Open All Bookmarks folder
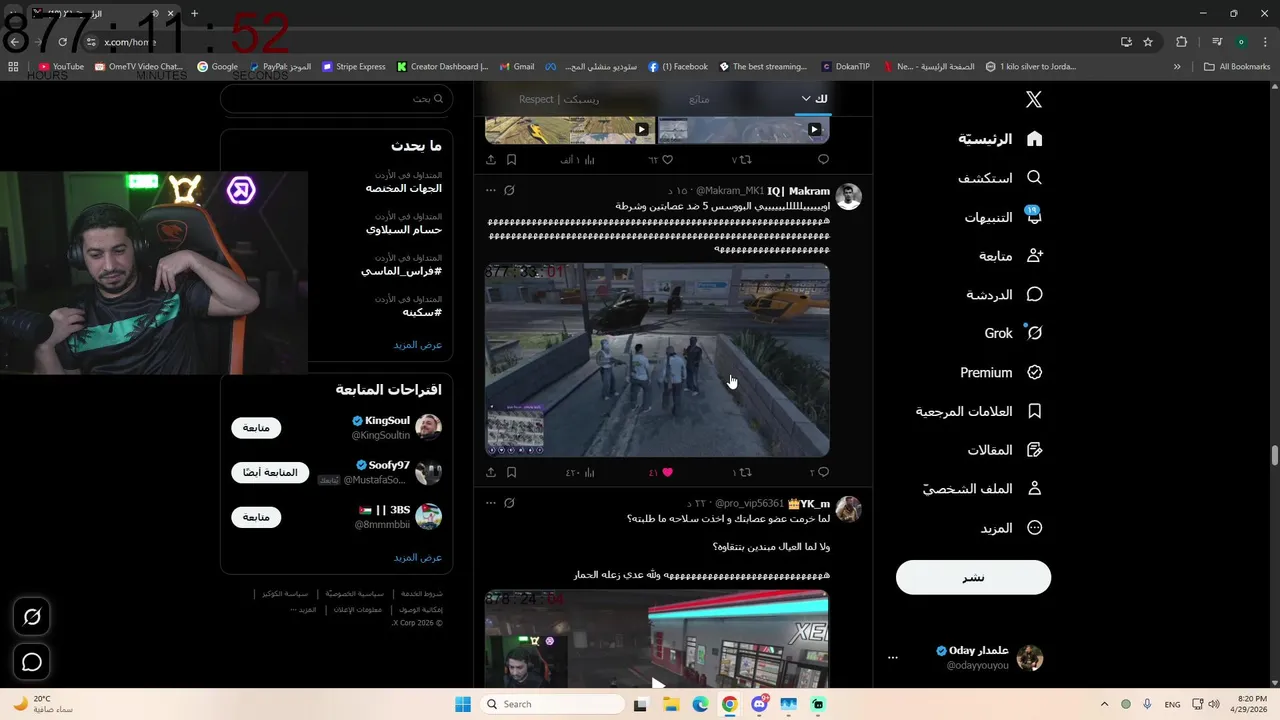This screenshot has height=720, width=1280. [x=1237, y=67]
